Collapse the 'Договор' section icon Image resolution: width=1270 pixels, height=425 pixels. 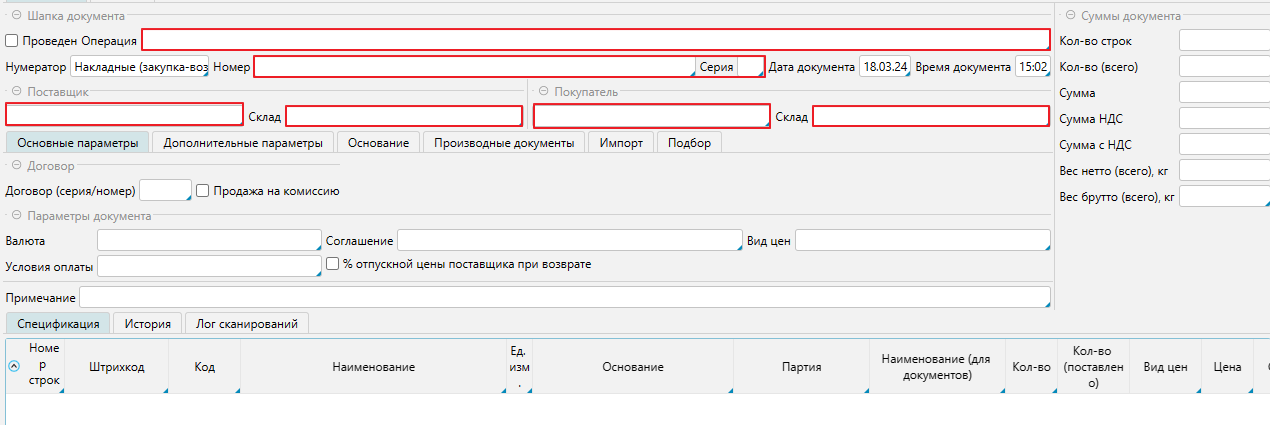17,165
